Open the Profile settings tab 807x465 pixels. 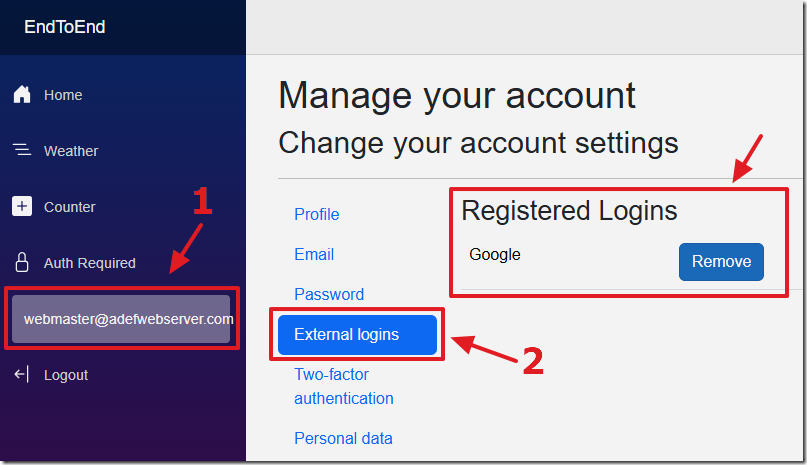pos(317,214)
